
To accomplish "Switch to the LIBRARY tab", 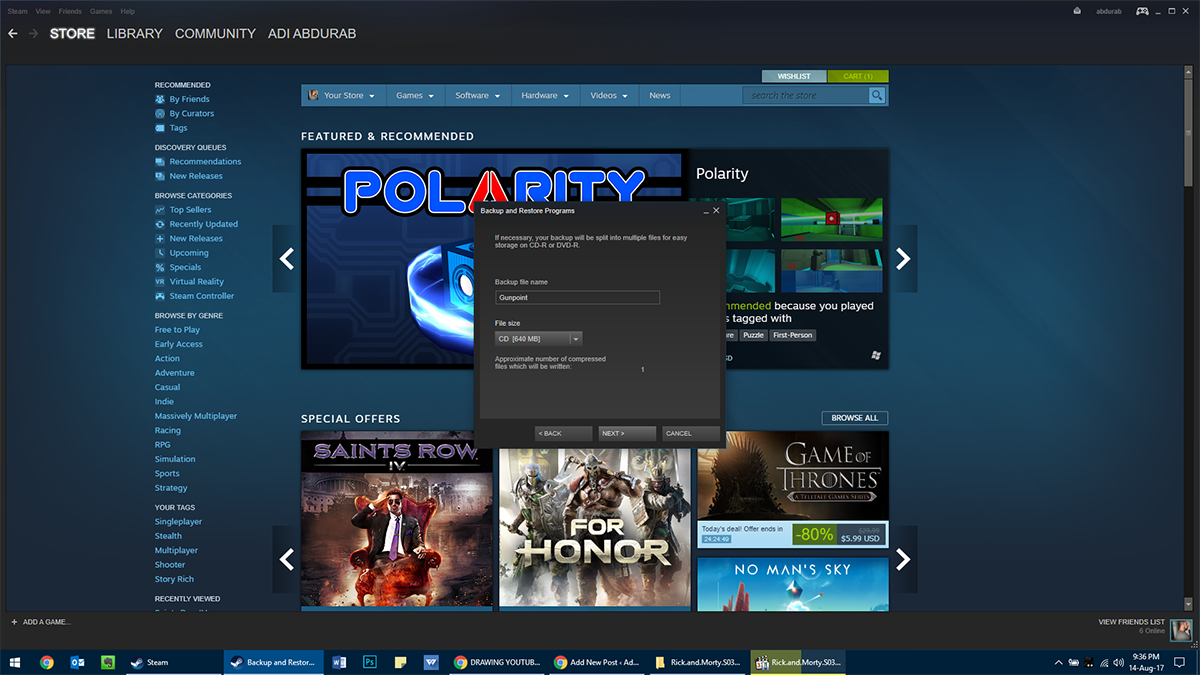I will tap(134, 33).
